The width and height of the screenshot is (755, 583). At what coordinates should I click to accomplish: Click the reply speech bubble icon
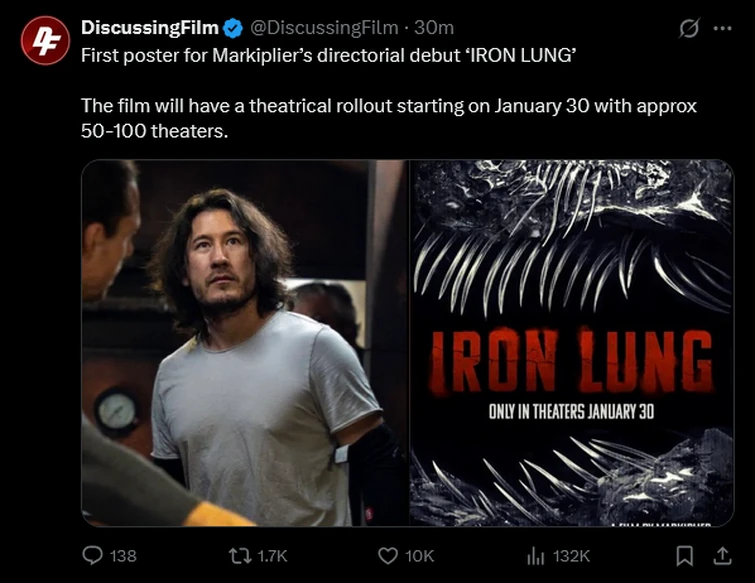[91, 555]
